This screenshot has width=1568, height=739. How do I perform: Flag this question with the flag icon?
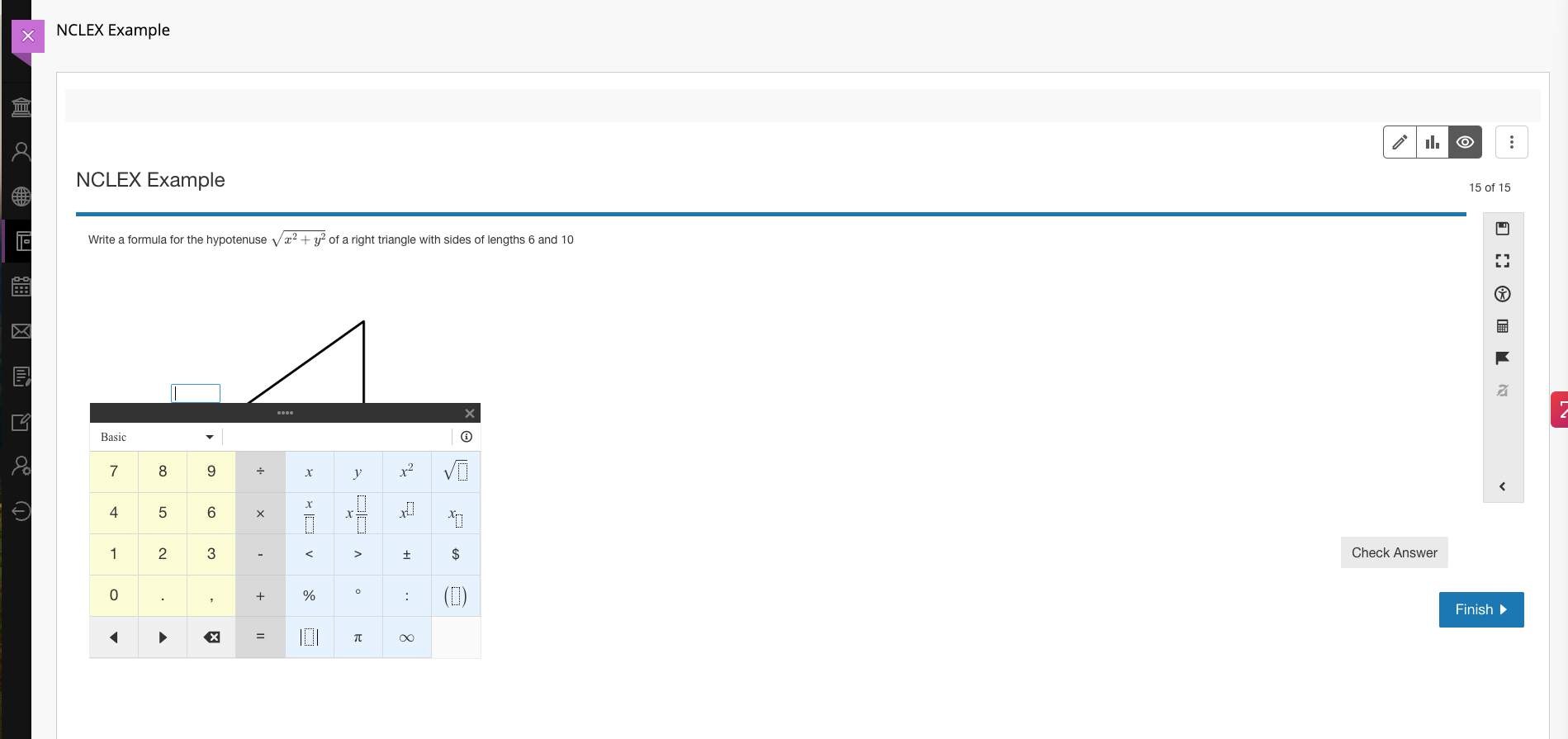tap(1502, 358)
